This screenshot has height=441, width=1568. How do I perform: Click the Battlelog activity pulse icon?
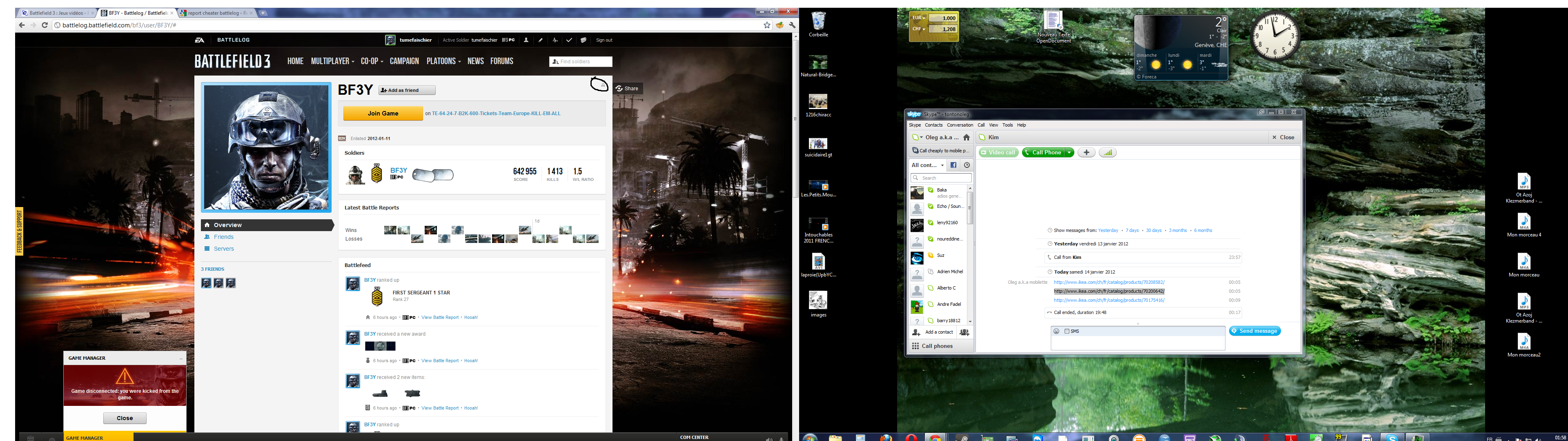click(x=555, y=40)
